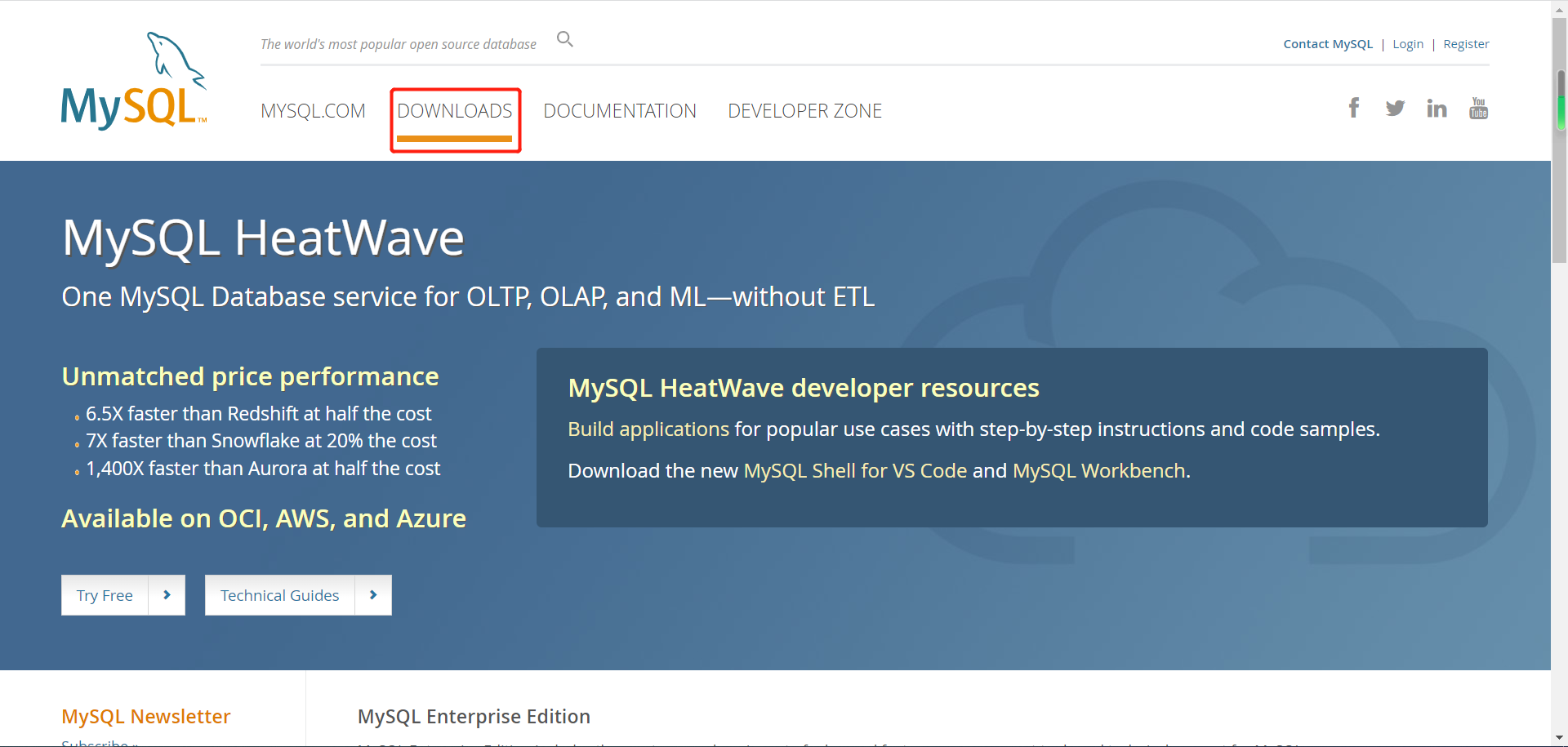Open the search magnifier icon

click(x=565, y=39)
